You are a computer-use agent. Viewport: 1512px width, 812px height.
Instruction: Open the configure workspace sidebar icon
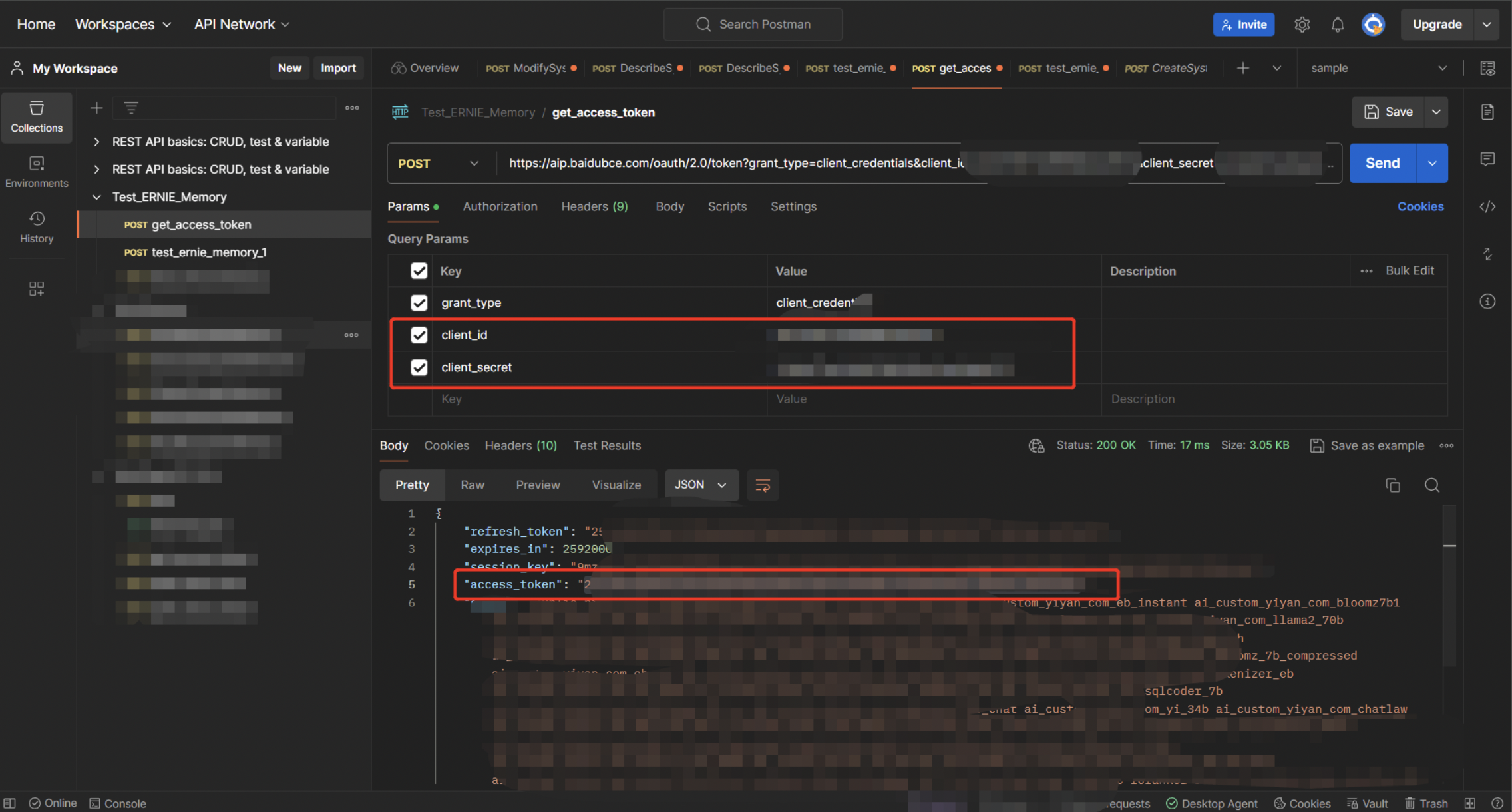(x=37, y=288)
